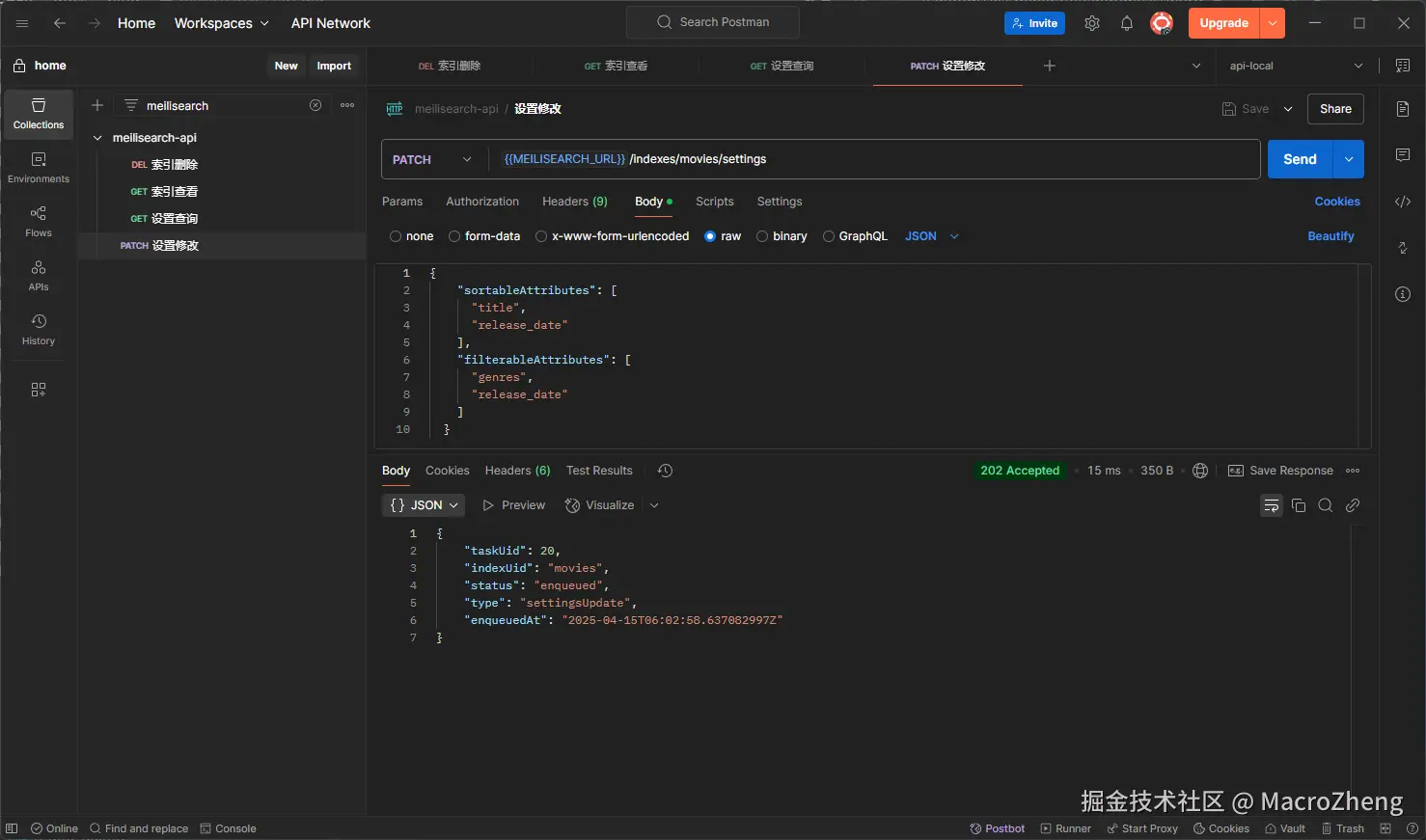Open the PATCH HTTP method dropdown
Screen dimensions: 1426x840
(x=432, y=159)
